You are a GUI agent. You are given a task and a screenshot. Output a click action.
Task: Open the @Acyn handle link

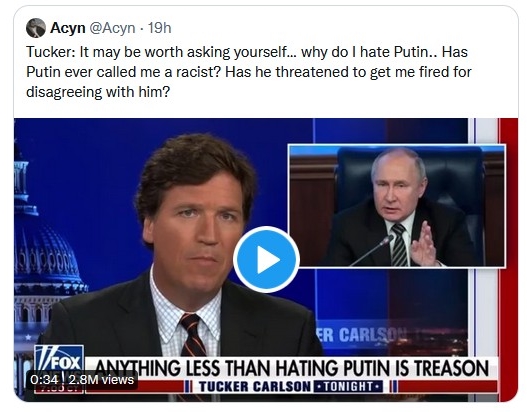112,28
